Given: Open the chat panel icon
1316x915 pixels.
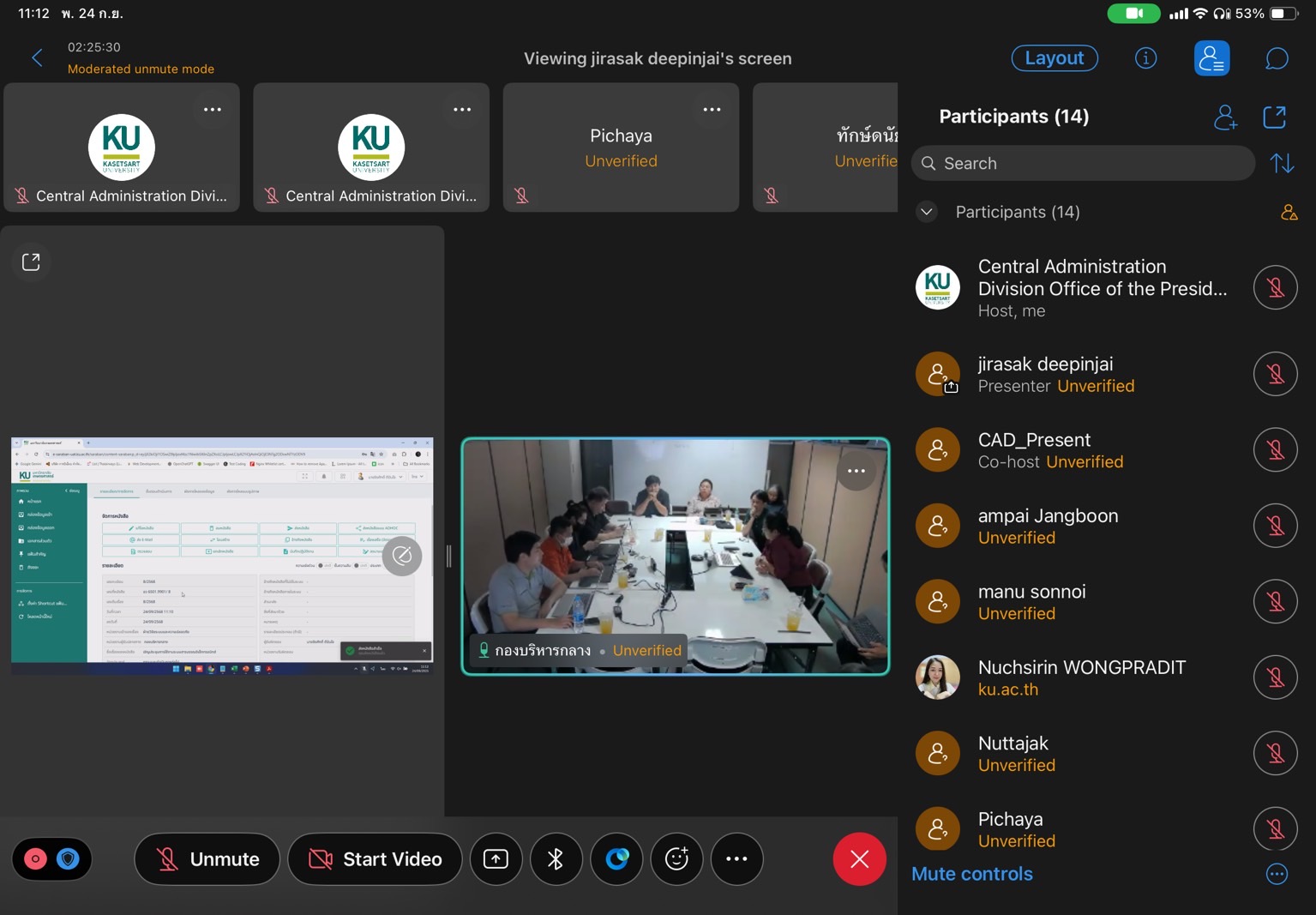Looking at the screenshot, I should point(1277,58).
